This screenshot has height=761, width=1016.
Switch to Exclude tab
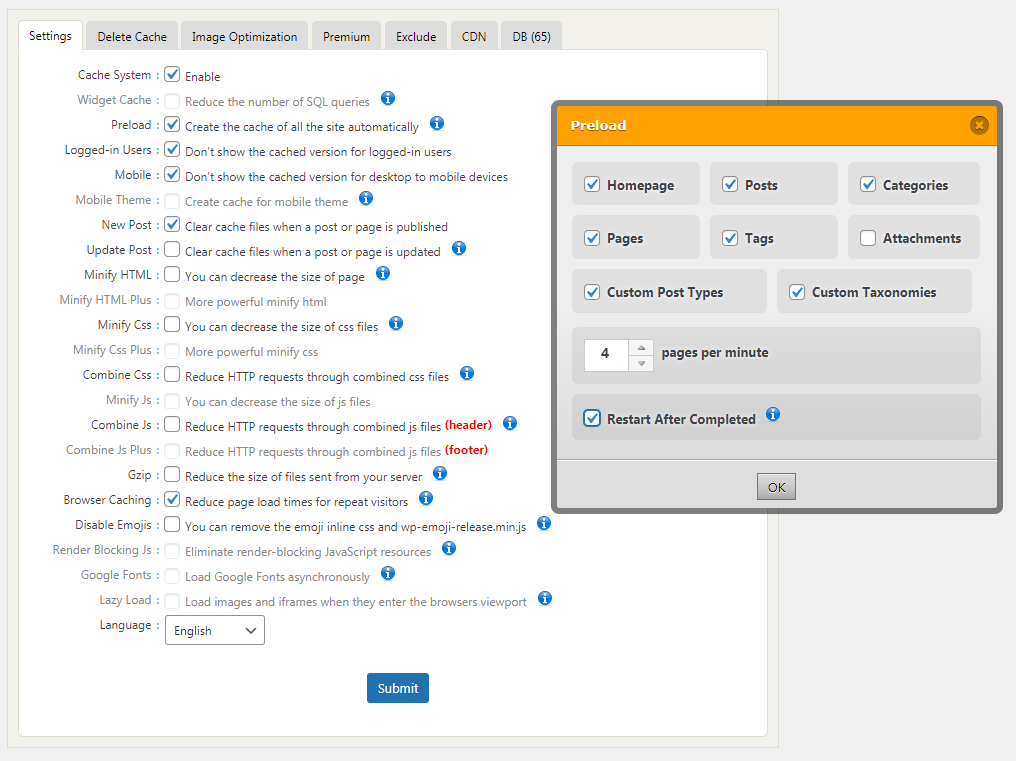click(x=416, y=36)
